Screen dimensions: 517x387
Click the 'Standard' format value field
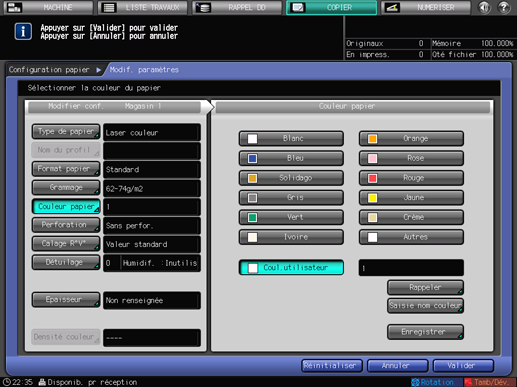152,170
